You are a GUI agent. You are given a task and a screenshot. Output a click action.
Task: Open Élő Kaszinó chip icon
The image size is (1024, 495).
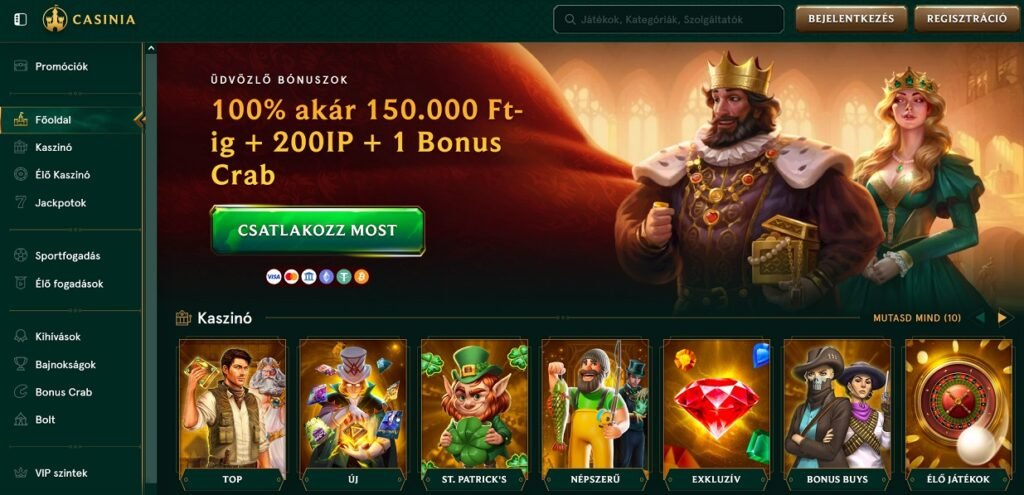point(21,175)
